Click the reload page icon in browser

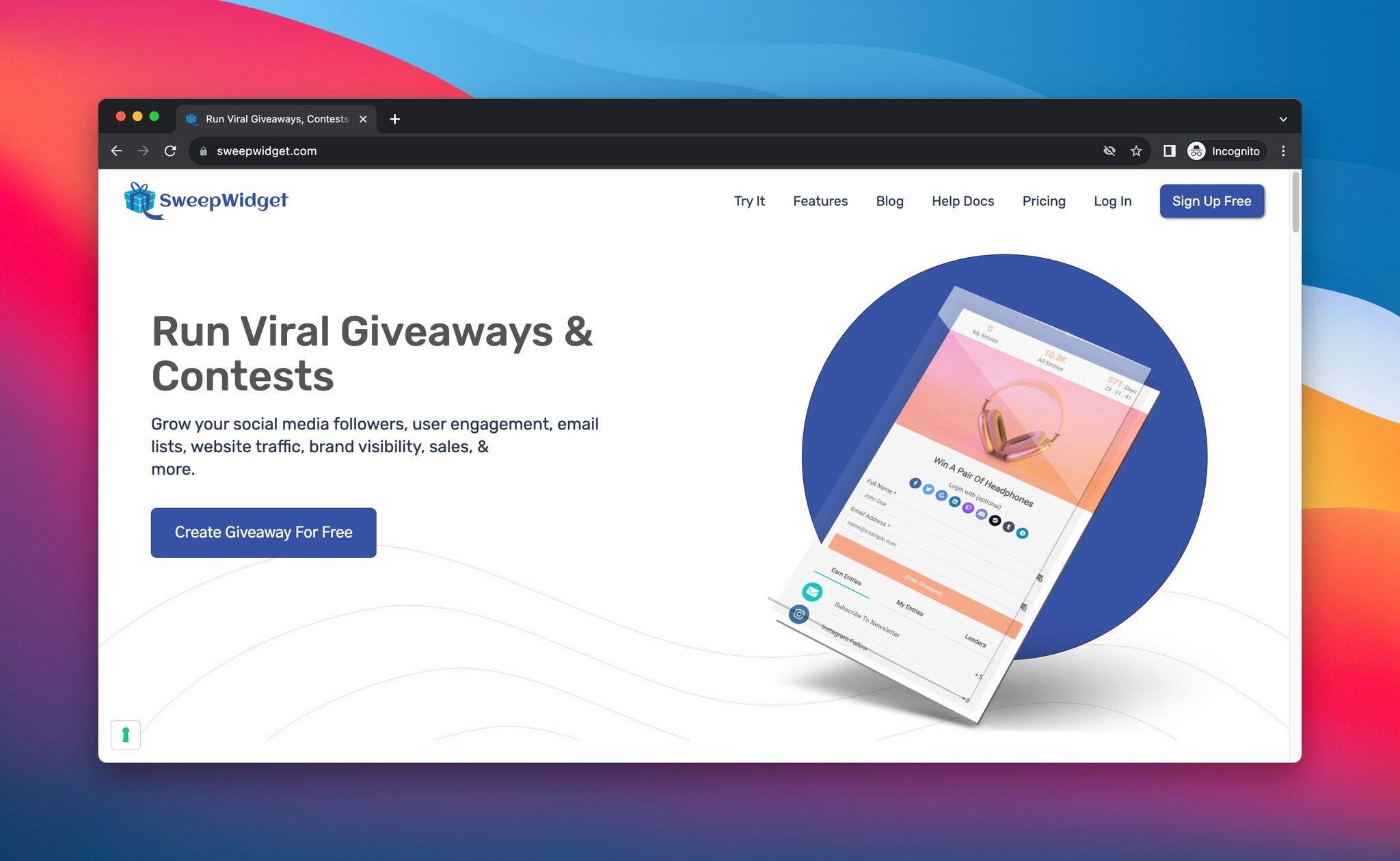point(171,151)
